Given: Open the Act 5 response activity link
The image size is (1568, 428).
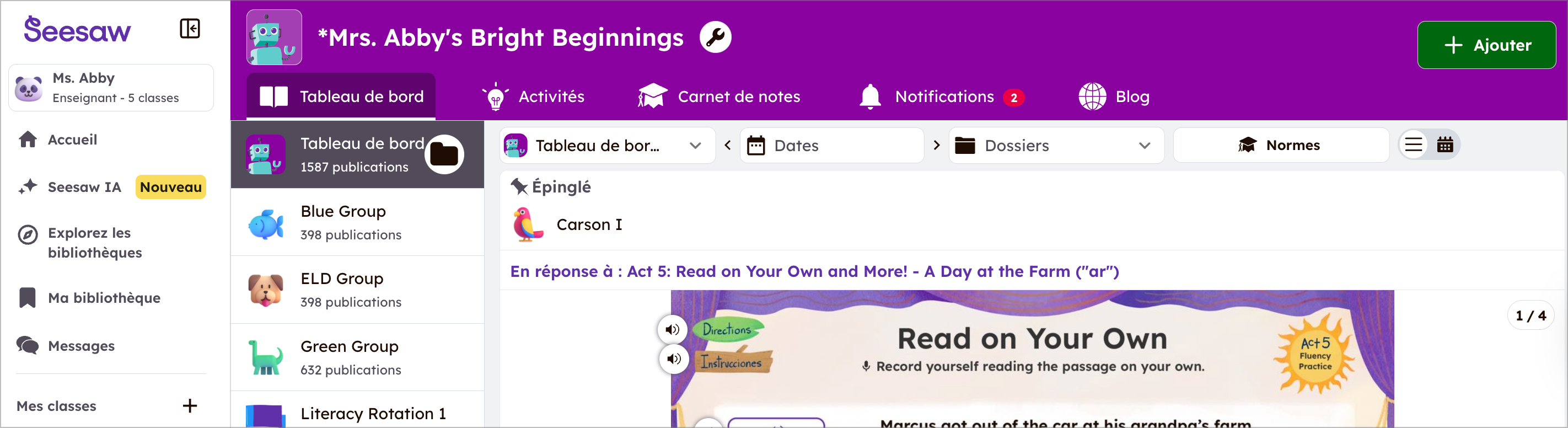Looking at the screenshot, I should pyautogui.click(x=814, y=271).
